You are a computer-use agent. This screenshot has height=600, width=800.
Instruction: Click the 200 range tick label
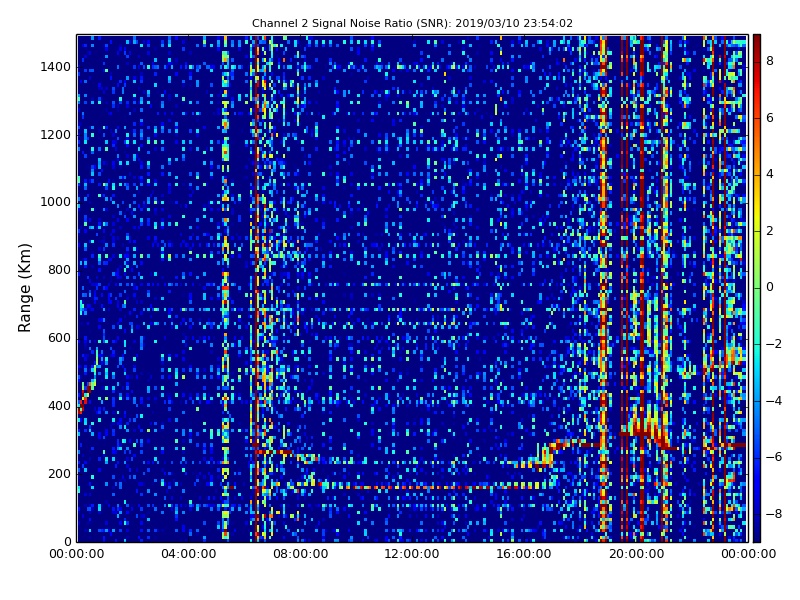click(x=59, y=473)
